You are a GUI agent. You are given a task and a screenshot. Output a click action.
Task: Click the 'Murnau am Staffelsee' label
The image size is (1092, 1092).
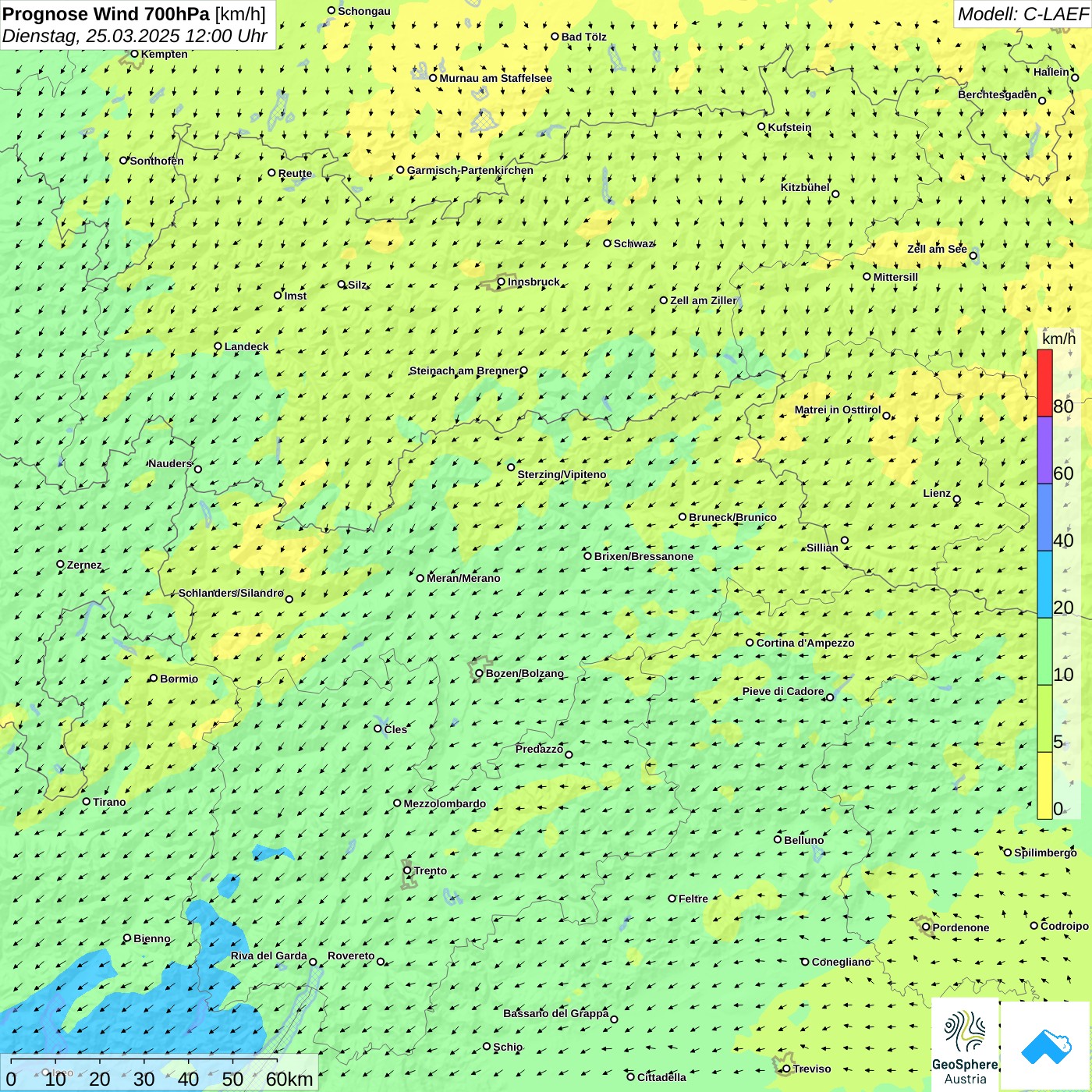(495, 78)
